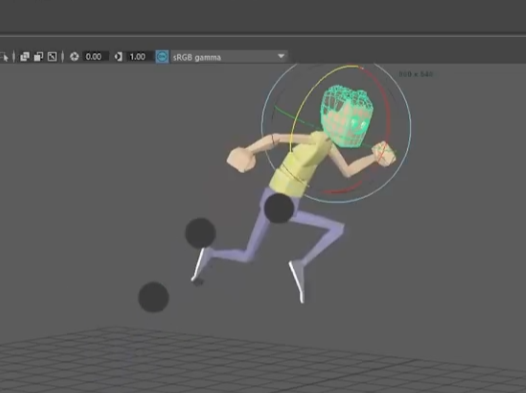This screenshot has width=526, height=393.
Task: Collapse toolbar section via handle before isolate icon
Action: [x=14, y=56]
